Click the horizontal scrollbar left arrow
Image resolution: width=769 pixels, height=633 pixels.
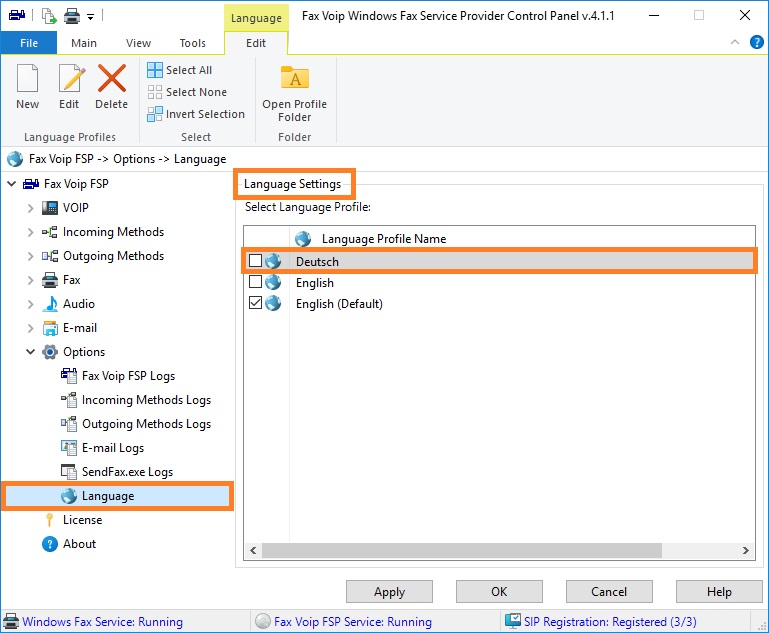point(253,551)
